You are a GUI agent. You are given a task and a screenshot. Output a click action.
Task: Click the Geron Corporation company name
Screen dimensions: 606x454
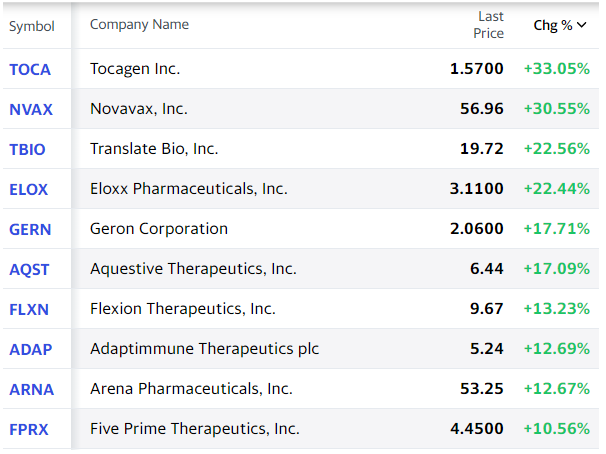tap(159, 229)
